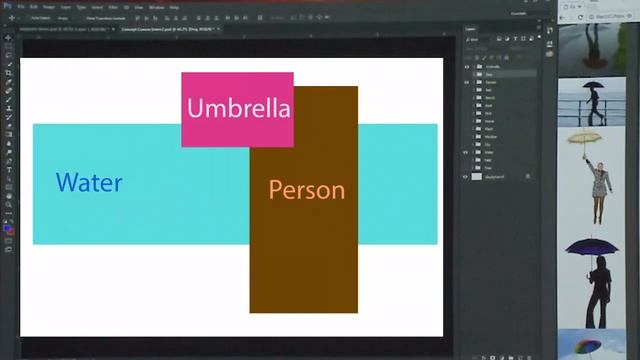Image resolution: width=640 pixels, height=360 pixels.
Task: Click the Change Screen Mode icon
Action: pyautogui.click(x=8, y=249)
